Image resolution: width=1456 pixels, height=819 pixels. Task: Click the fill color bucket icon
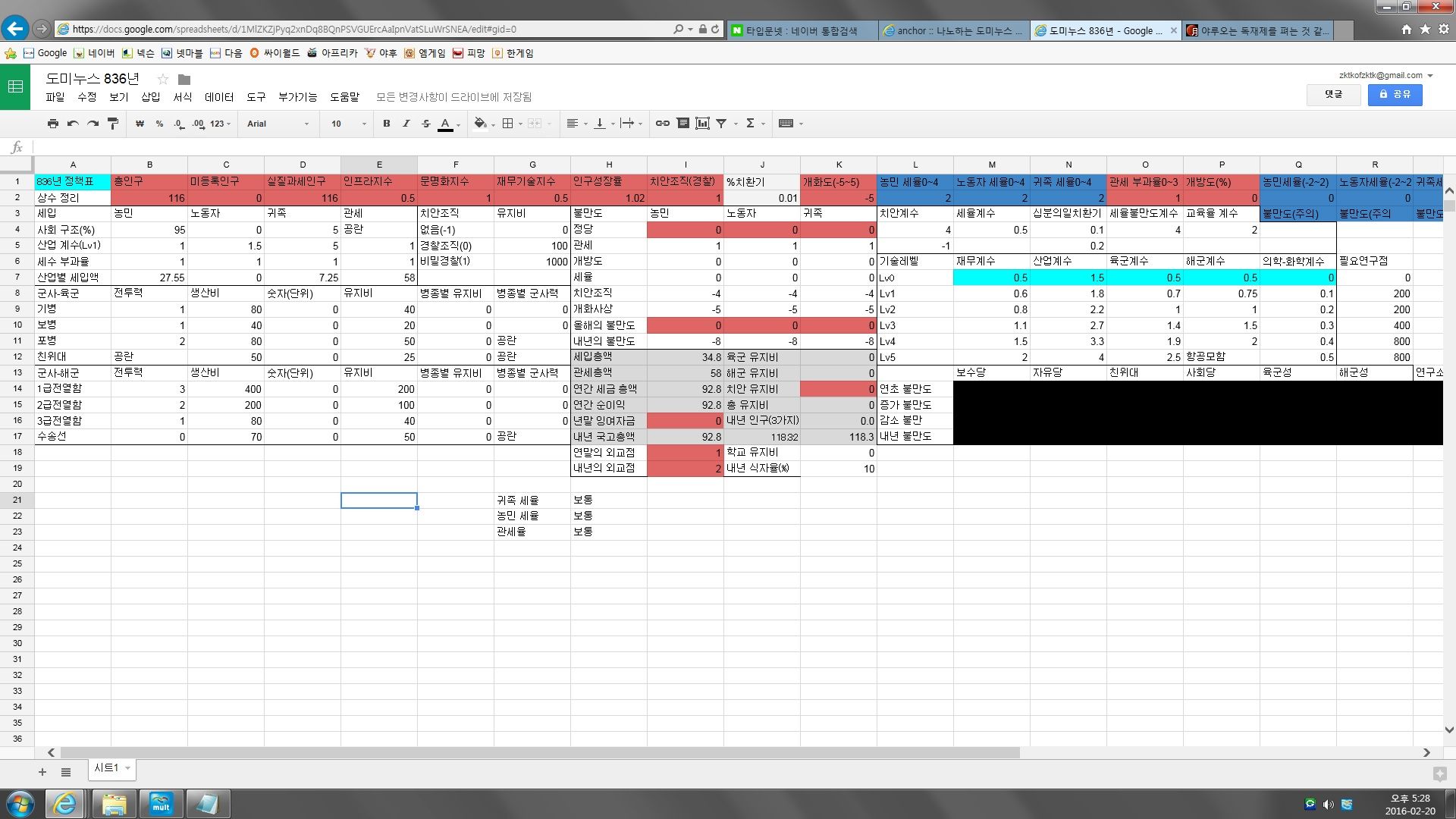480,124
